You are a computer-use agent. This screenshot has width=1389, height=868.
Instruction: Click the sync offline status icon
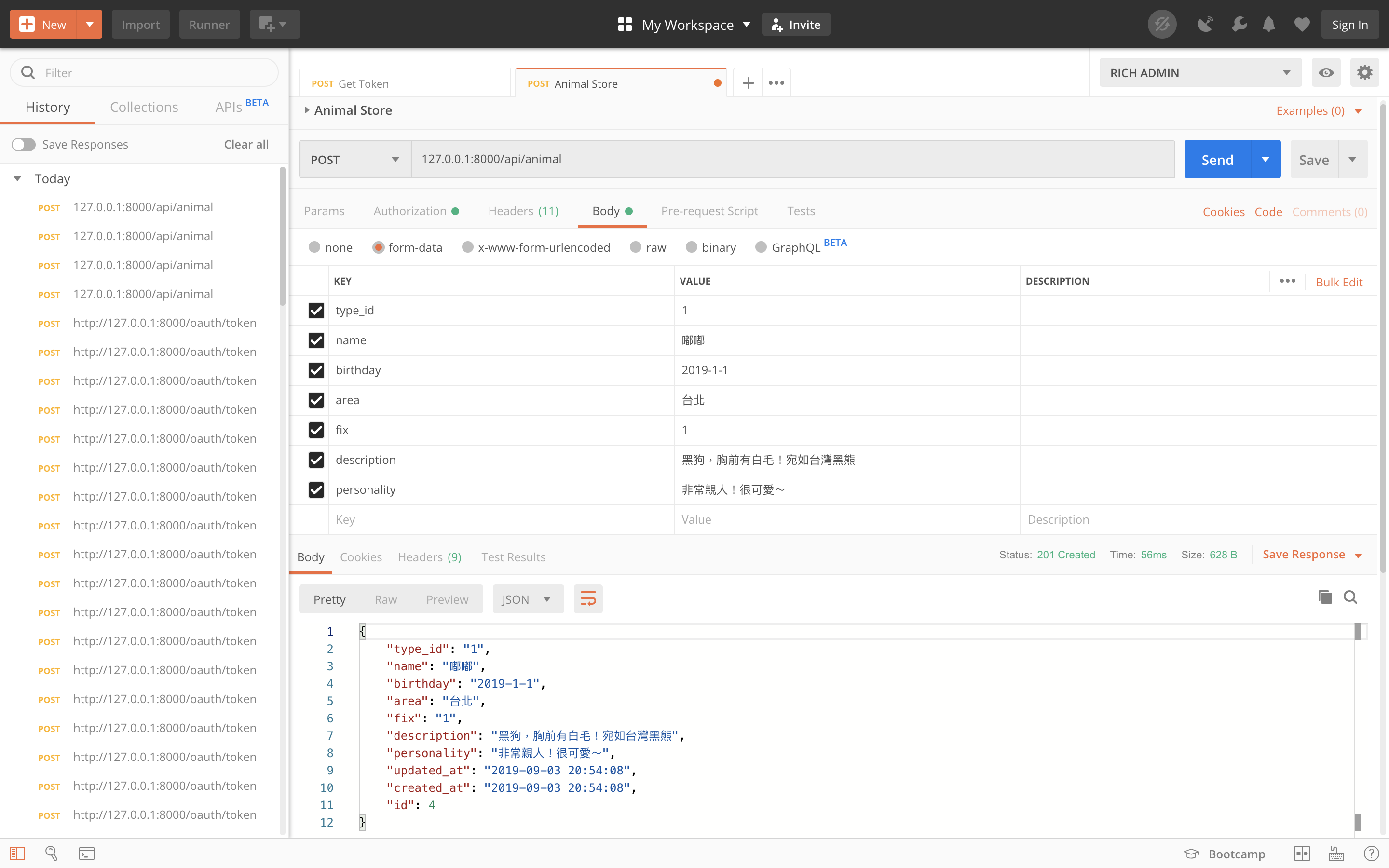tap(1162, 24)
